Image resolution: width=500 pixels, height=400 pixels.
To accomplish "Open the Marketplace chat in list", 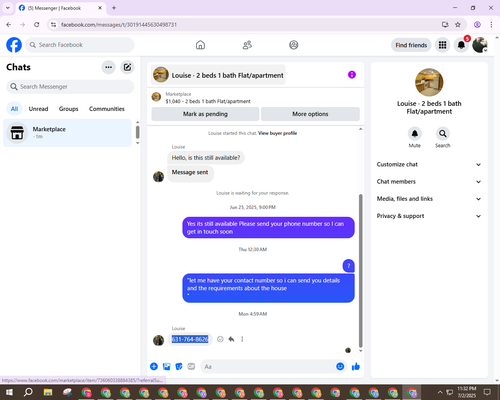I will coord(68,133).
